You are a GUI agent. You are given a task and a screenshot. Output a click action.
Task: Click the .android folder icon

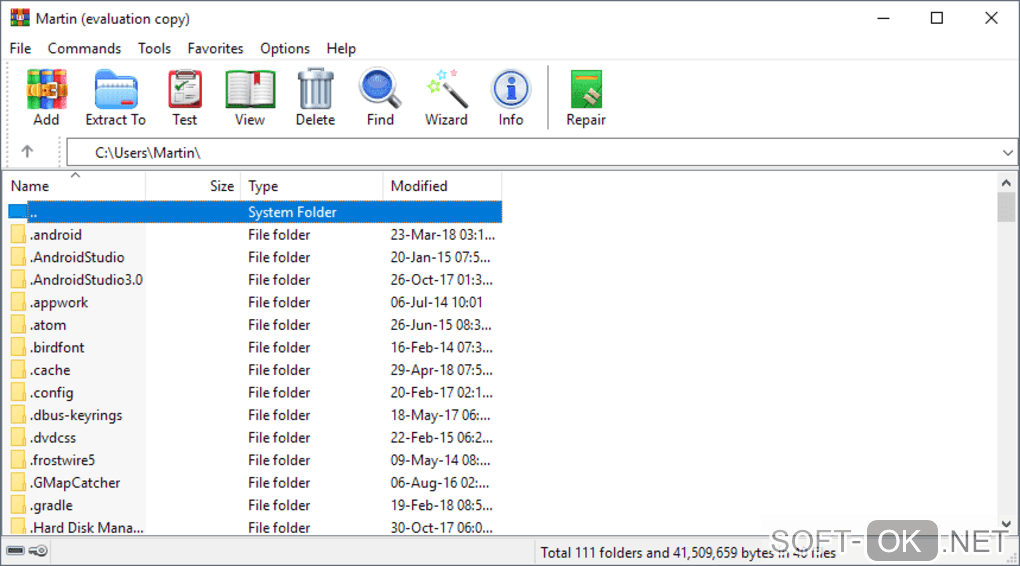pyautogui.click(x=18, y=234)
